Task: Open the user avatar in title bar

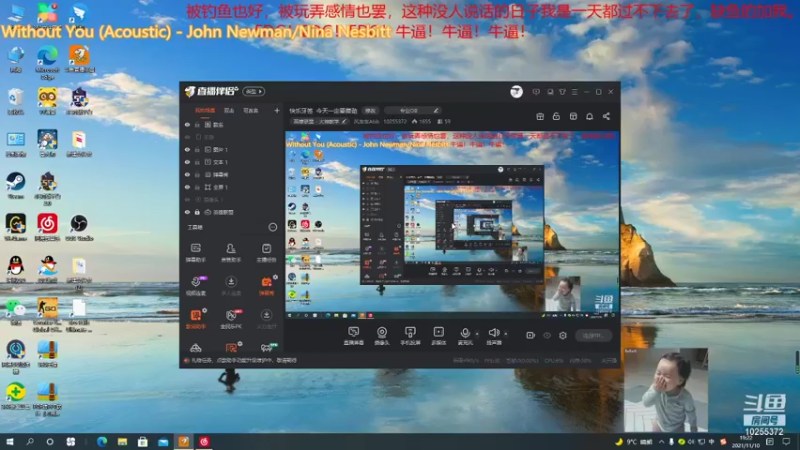Action: click(x=516, y=92)
